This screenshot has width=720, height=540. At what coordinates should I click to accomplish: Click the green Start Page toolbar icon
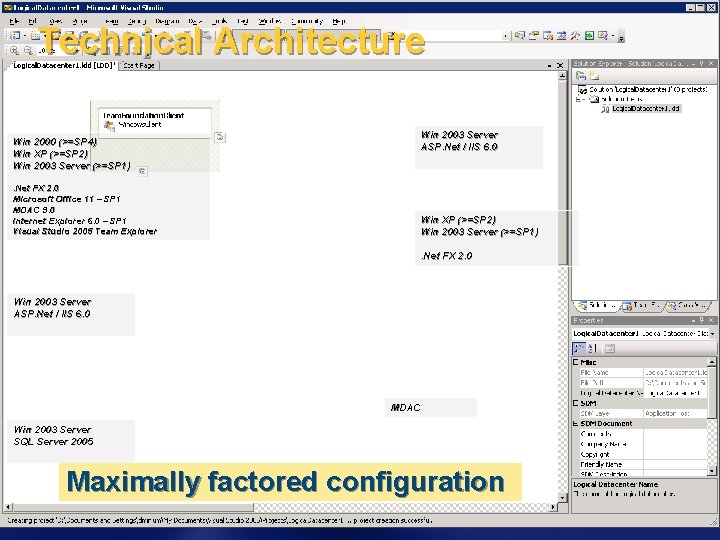coord(589,36)
